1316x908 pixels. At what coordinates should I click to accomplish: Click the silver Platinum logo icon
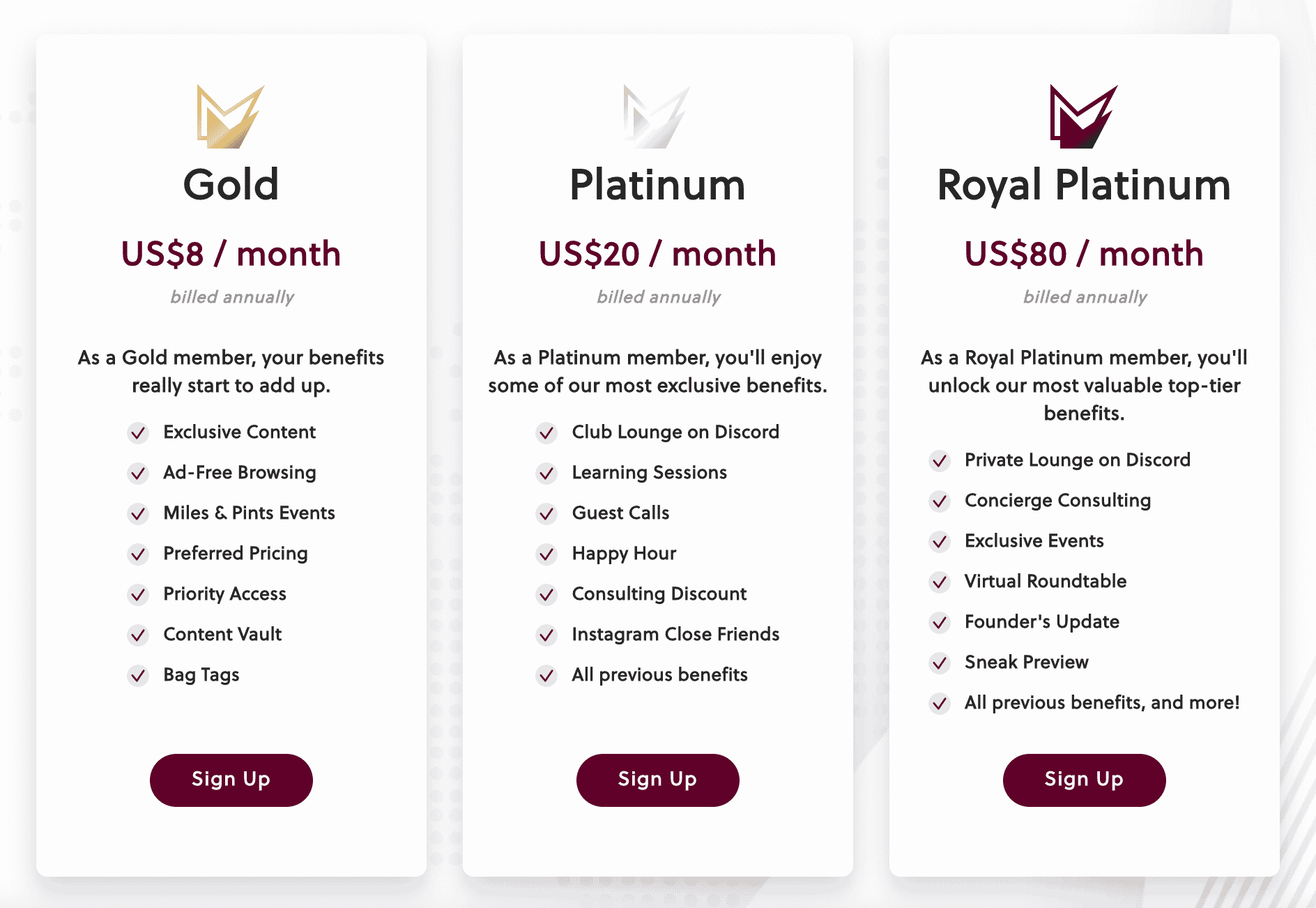[x=657, y=116]
